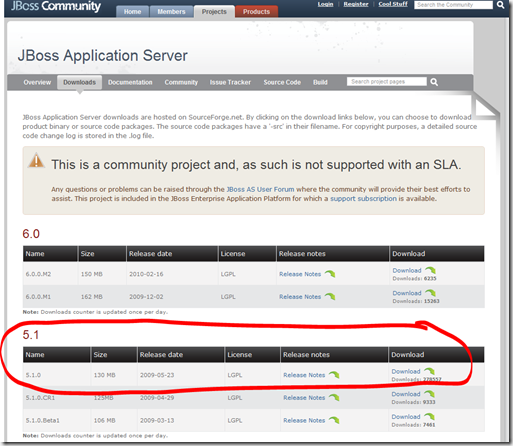The image size is (513, 446).
Task: Open the support subscription link
Action: tap(363, 199)
